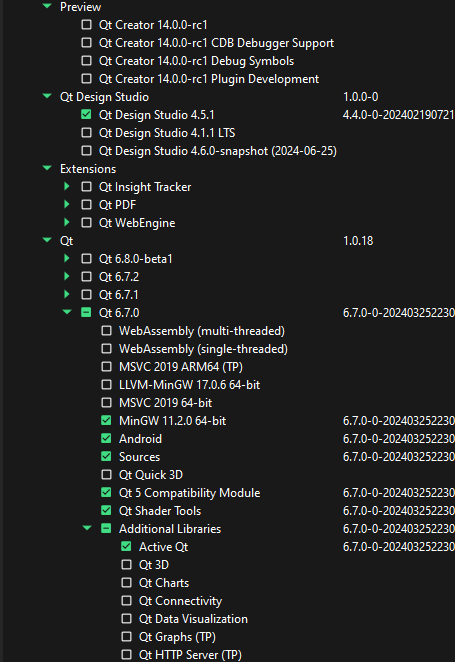Collapse the top-level Qt section

click(47, 240)
